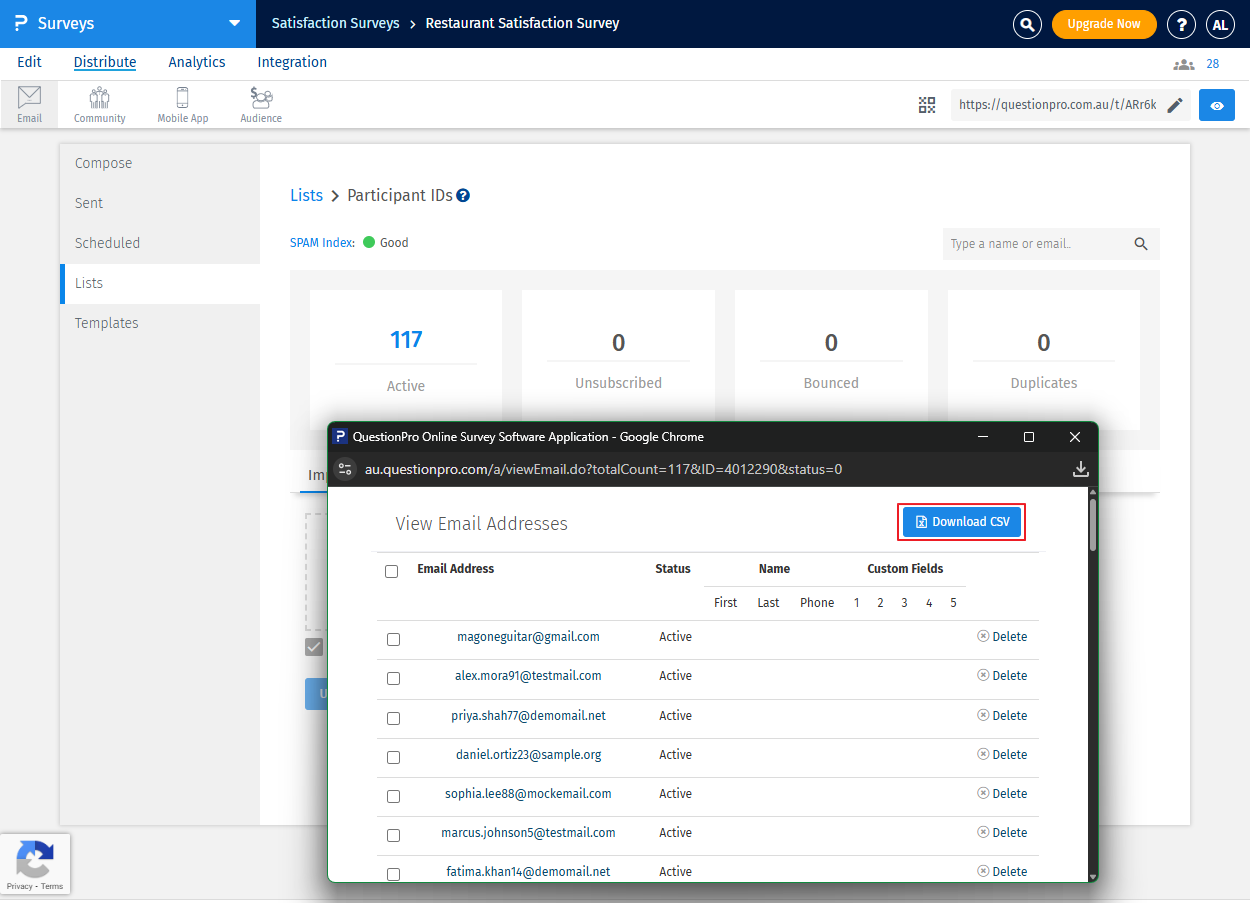The image size is (1250, 903).
Task: Check the box for priya.shah77@demomail.net
Action: 393,718
